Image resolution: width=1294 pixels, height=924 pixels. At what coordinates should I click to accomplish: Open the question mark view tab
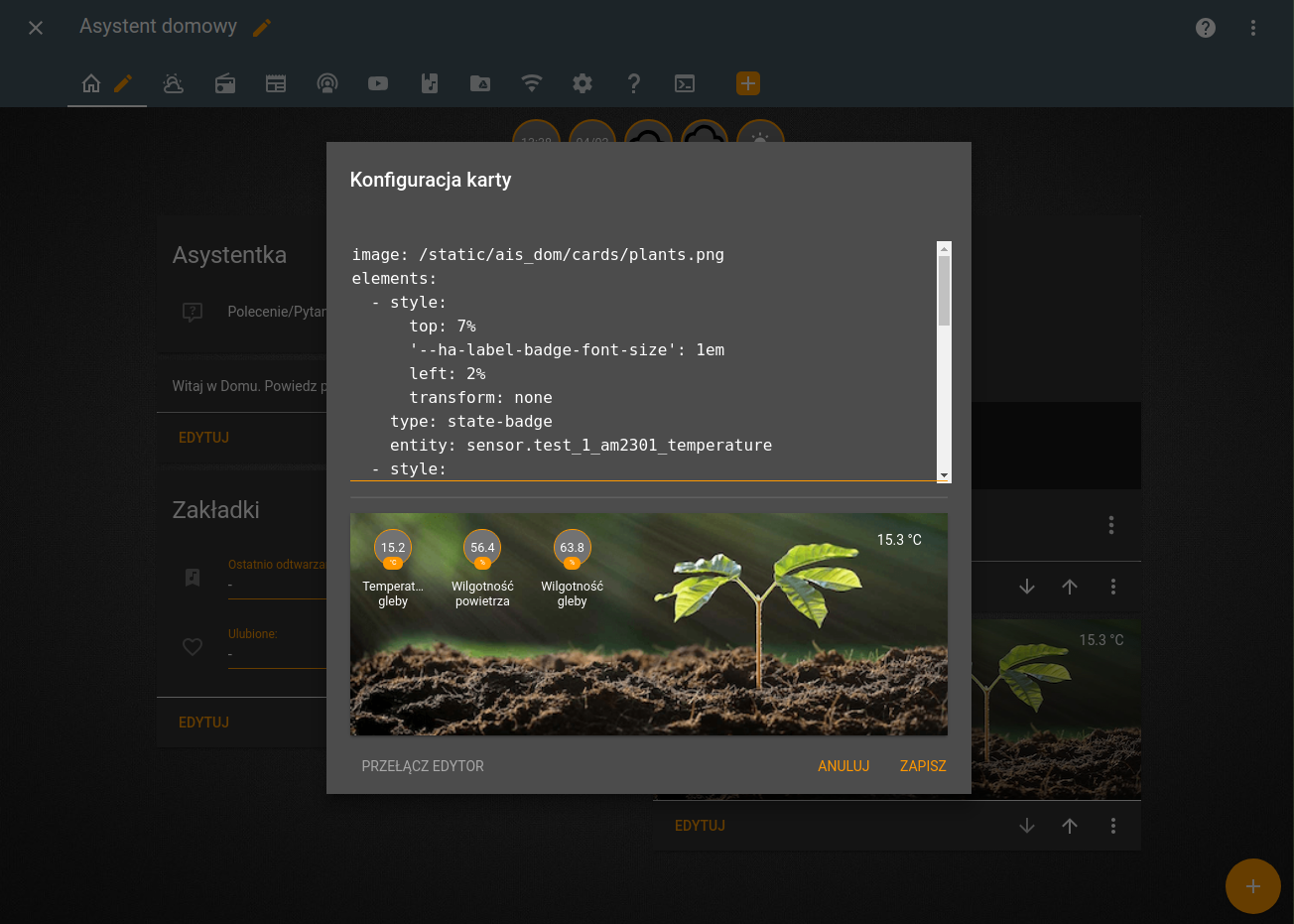click(x=634, y=83)
